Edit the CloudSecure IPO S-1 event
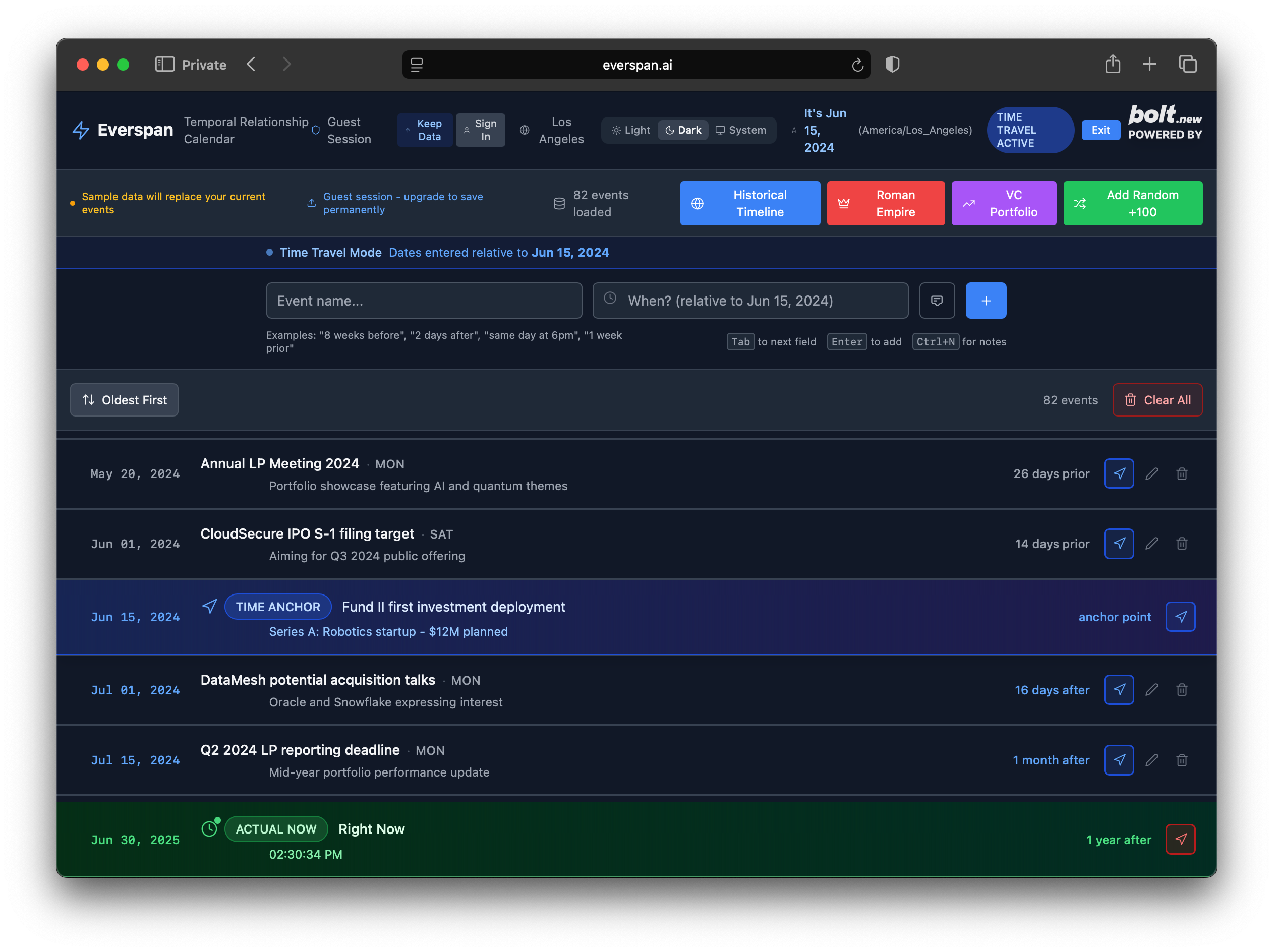This screenshot has width=1273, height=952. pos(1151,544)
